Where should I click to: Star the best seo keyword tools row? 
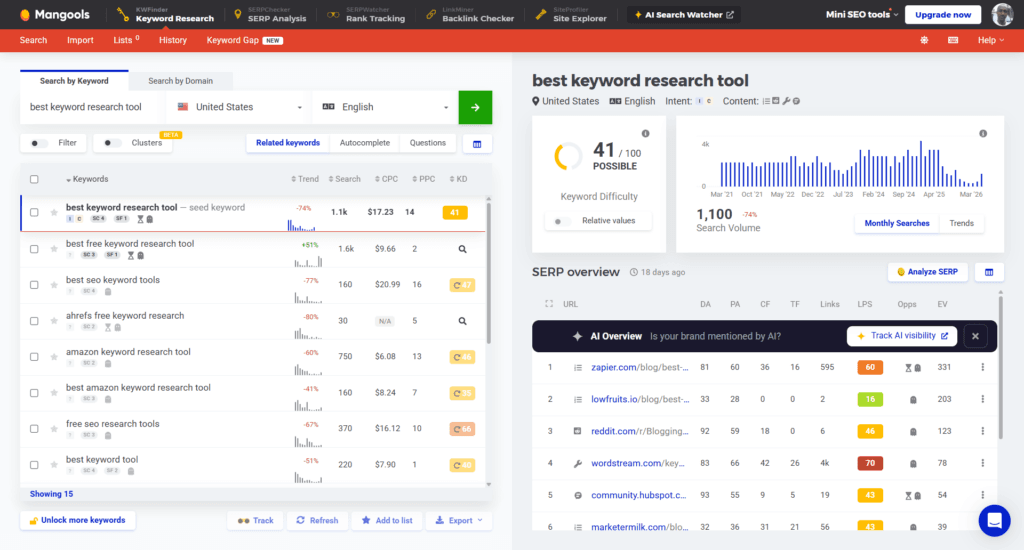coord(54,285)
